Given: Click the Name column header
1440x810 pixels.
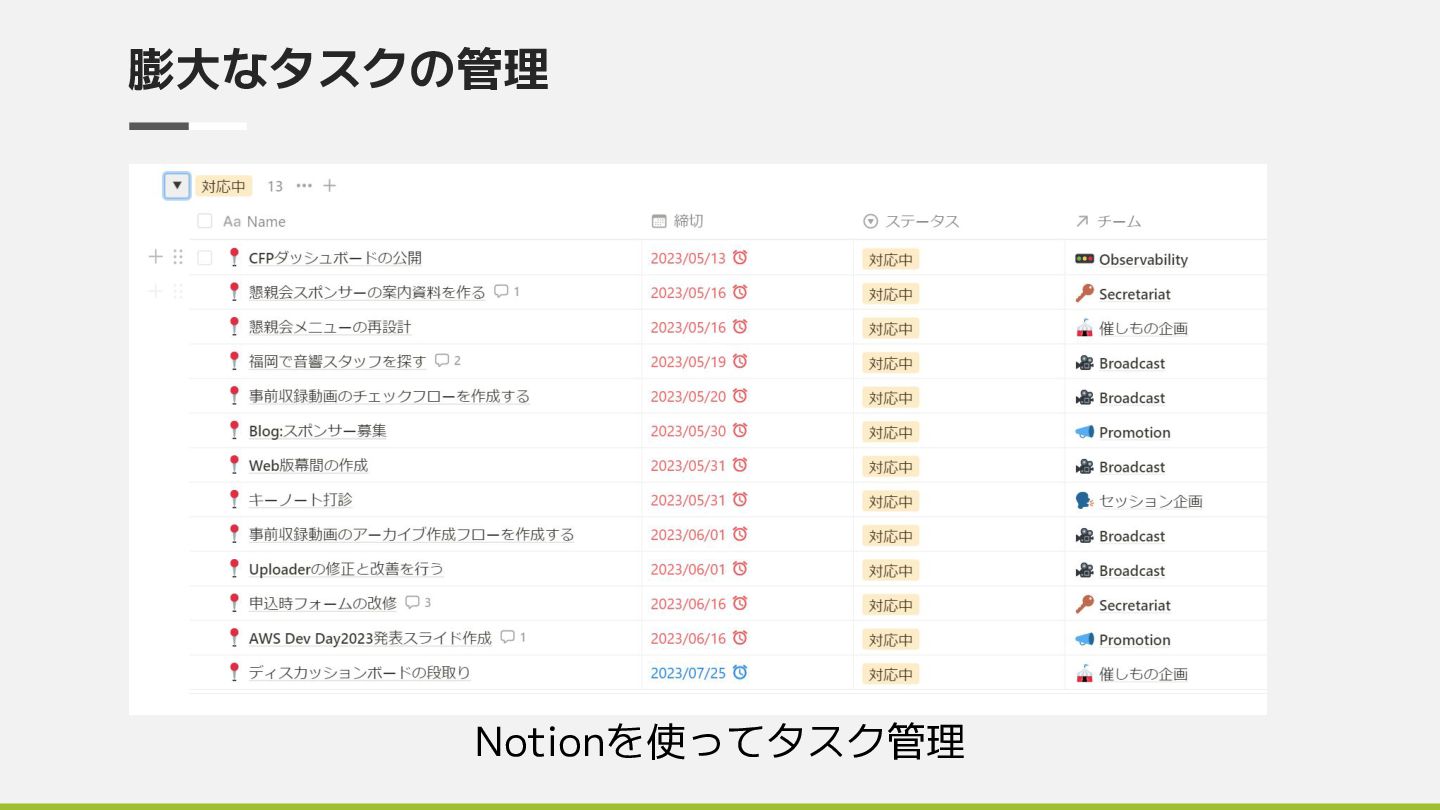Looking at the screenshot, I should pos(266,222).
